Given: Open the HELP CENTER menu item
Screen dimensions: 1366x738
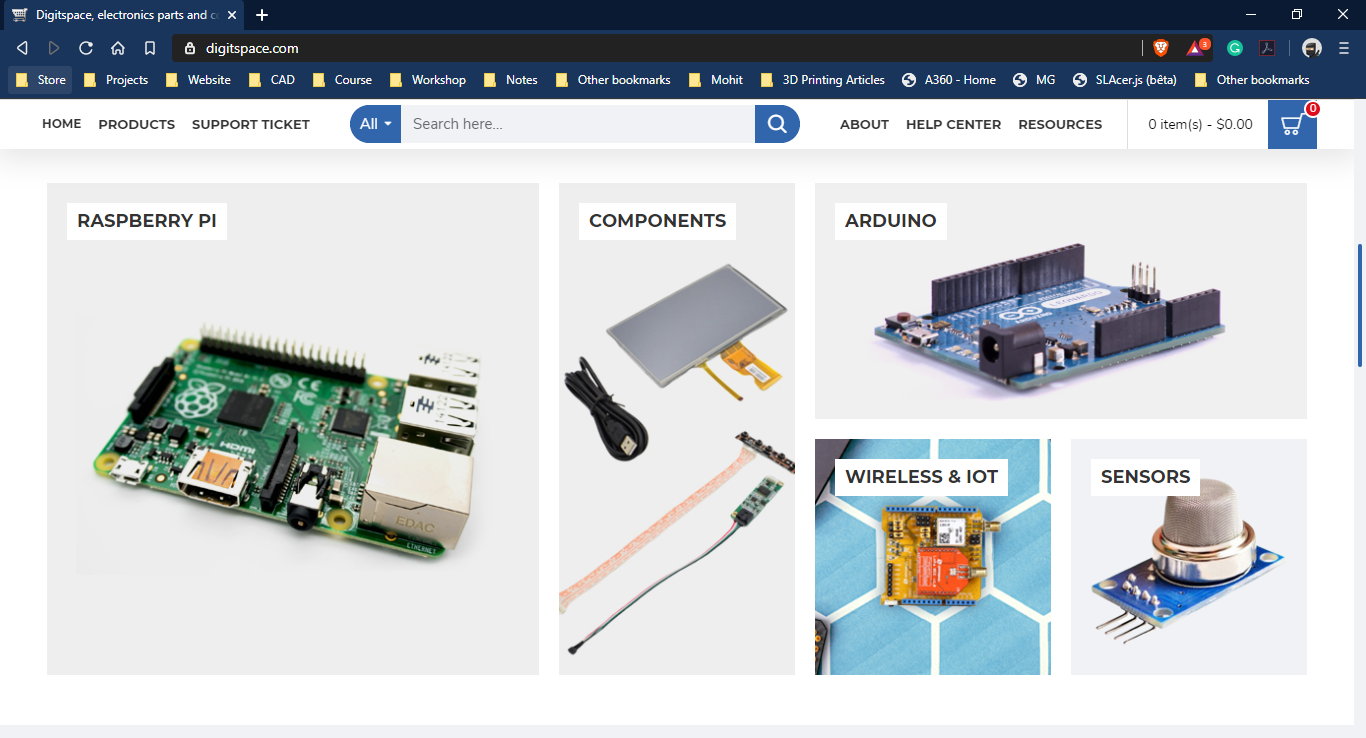Looking at the screenshot, I should [953, 124].
